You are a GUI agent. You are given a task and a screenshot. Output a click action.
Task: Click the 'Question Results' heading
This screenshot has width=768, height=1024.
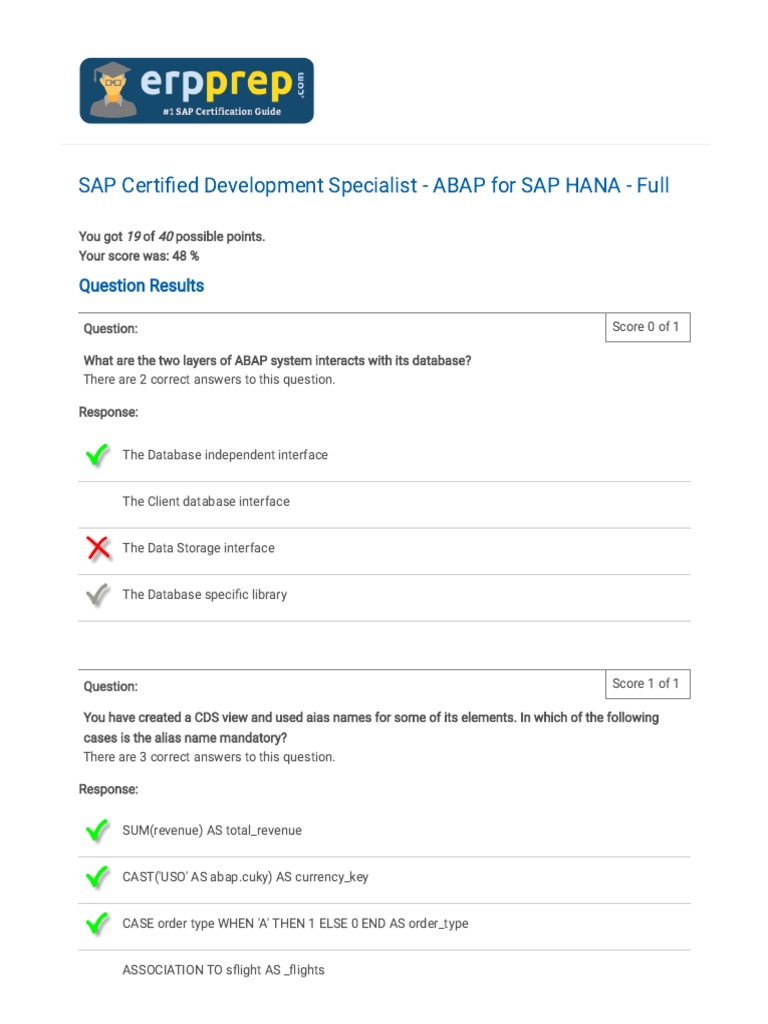(141, 286)
